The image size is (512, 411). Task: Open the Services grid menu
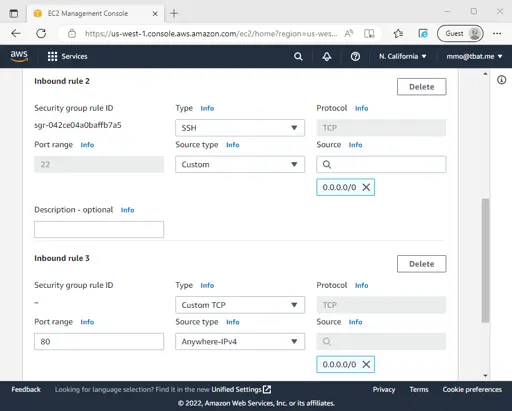(67, 56)
